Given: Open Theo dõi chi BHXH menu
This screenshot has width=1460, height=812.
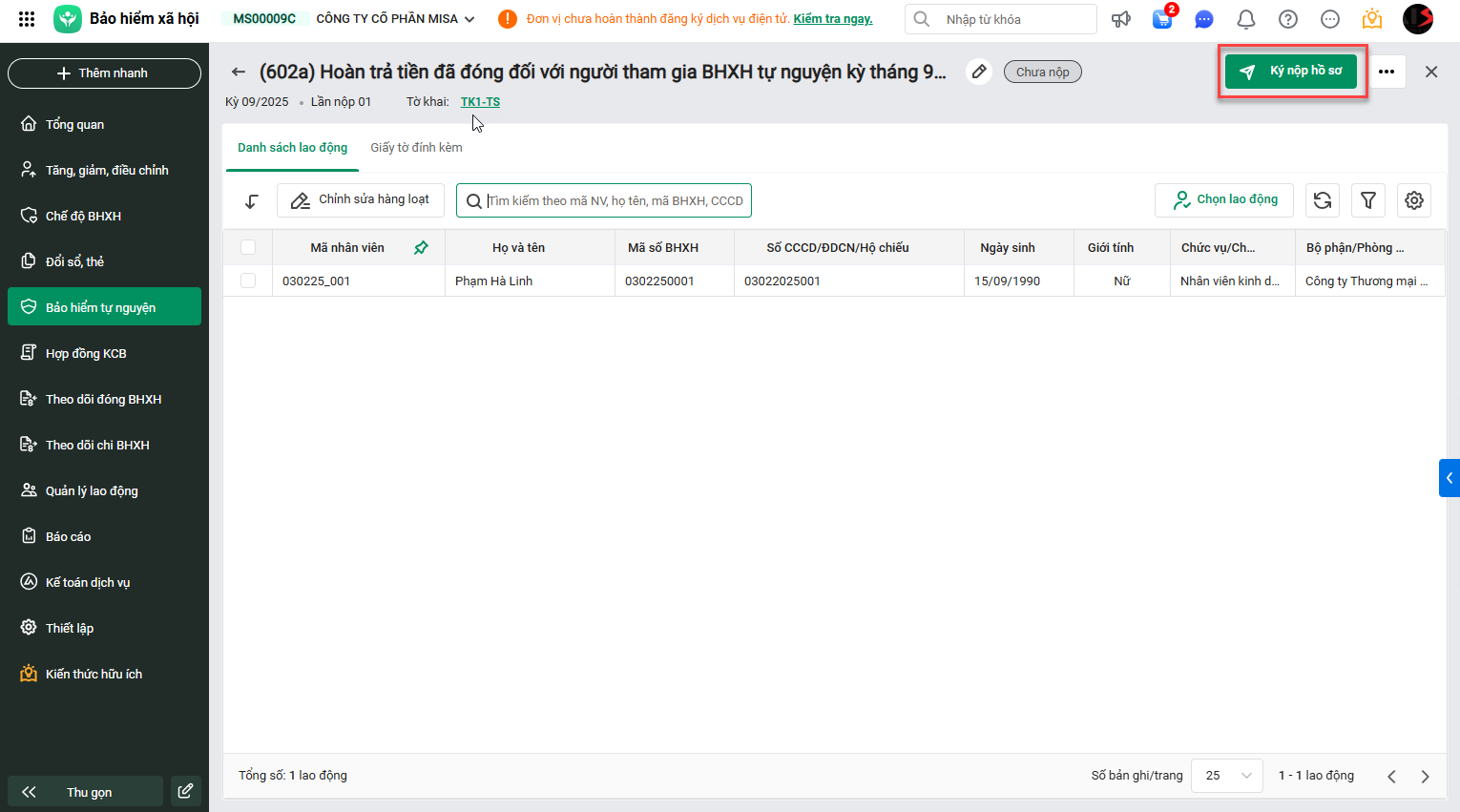Looking at the screenshot, I should tap(104, 445).
